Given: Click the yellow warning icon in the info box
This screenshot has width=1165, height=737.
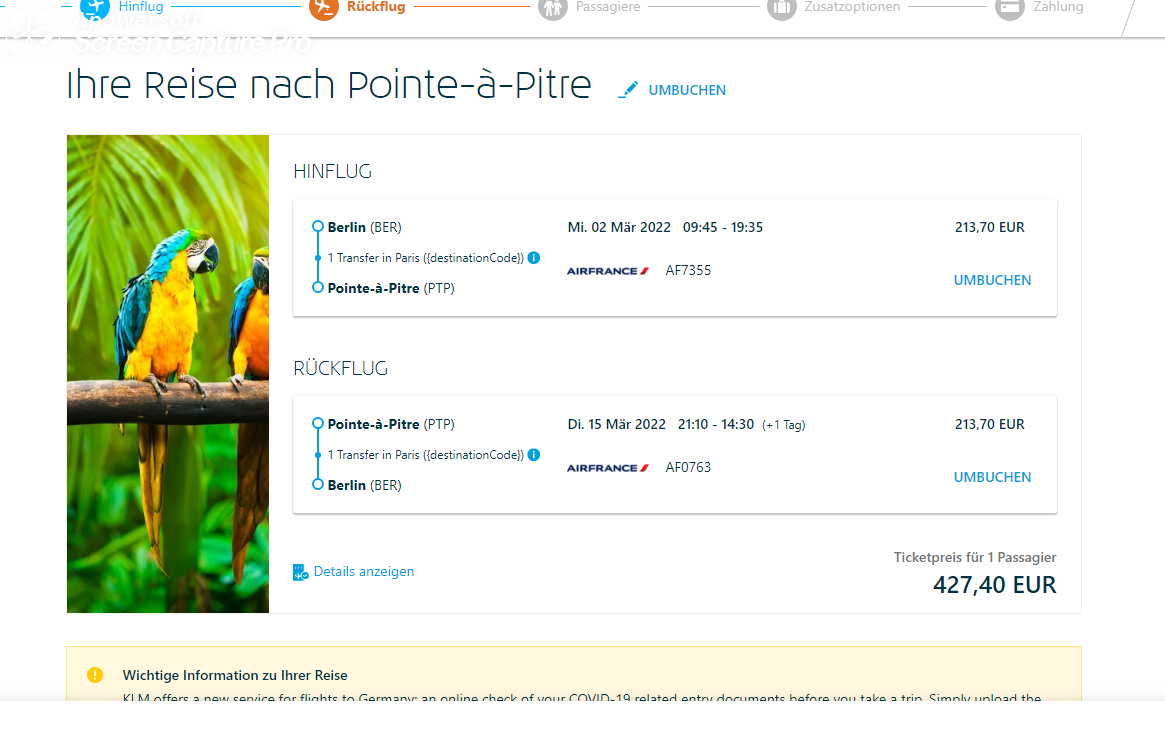Looking at the screenshot, I should (x=95, y=675).
